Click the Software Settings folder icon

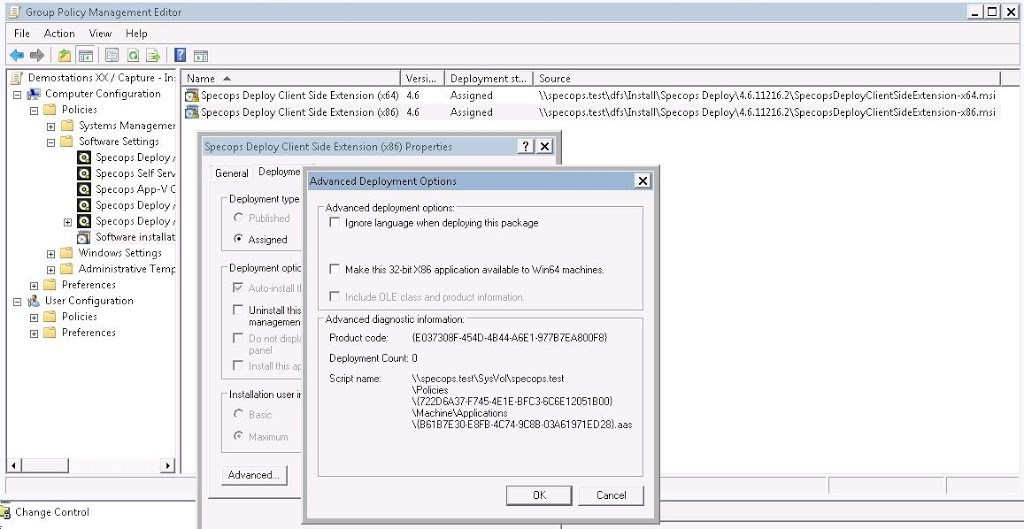point(67,141)
